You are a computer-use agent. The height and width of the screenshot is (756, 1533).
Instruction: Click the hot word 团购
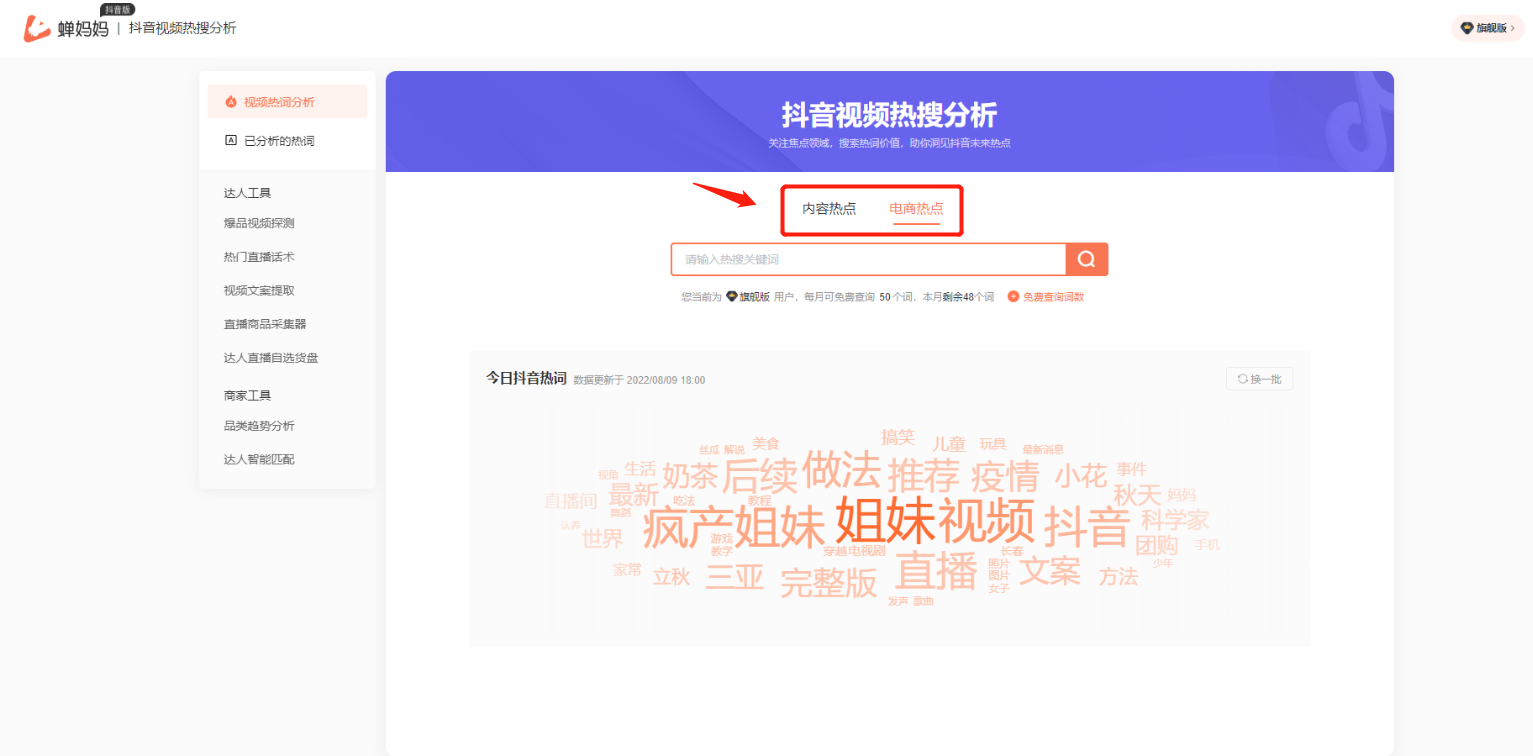[x=1157, y=545]
